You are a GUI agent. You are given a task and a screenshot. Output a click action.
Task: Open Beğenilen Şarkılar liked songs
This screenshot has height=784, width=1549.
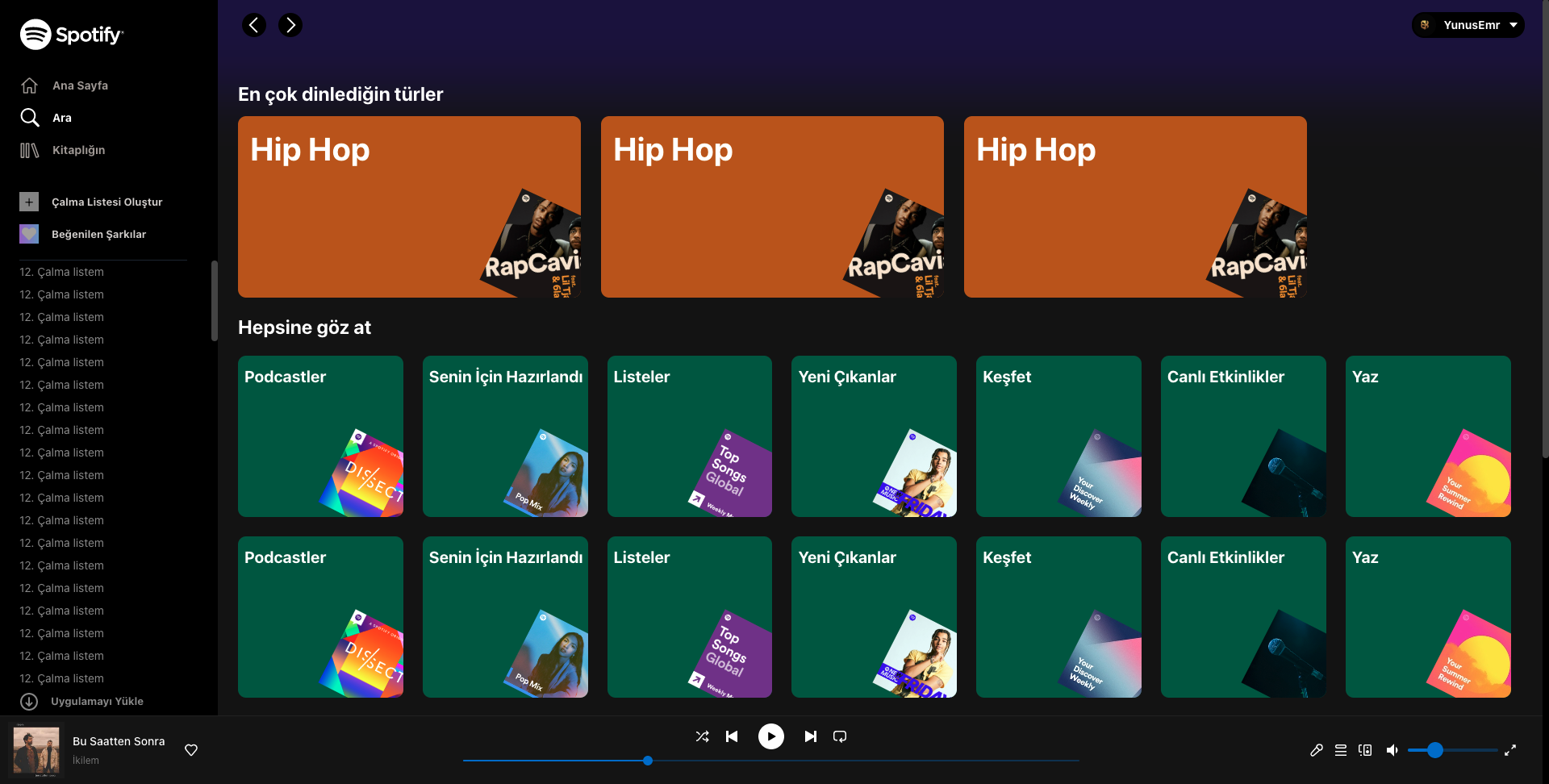pyautogui.click(x=83, y=234)
